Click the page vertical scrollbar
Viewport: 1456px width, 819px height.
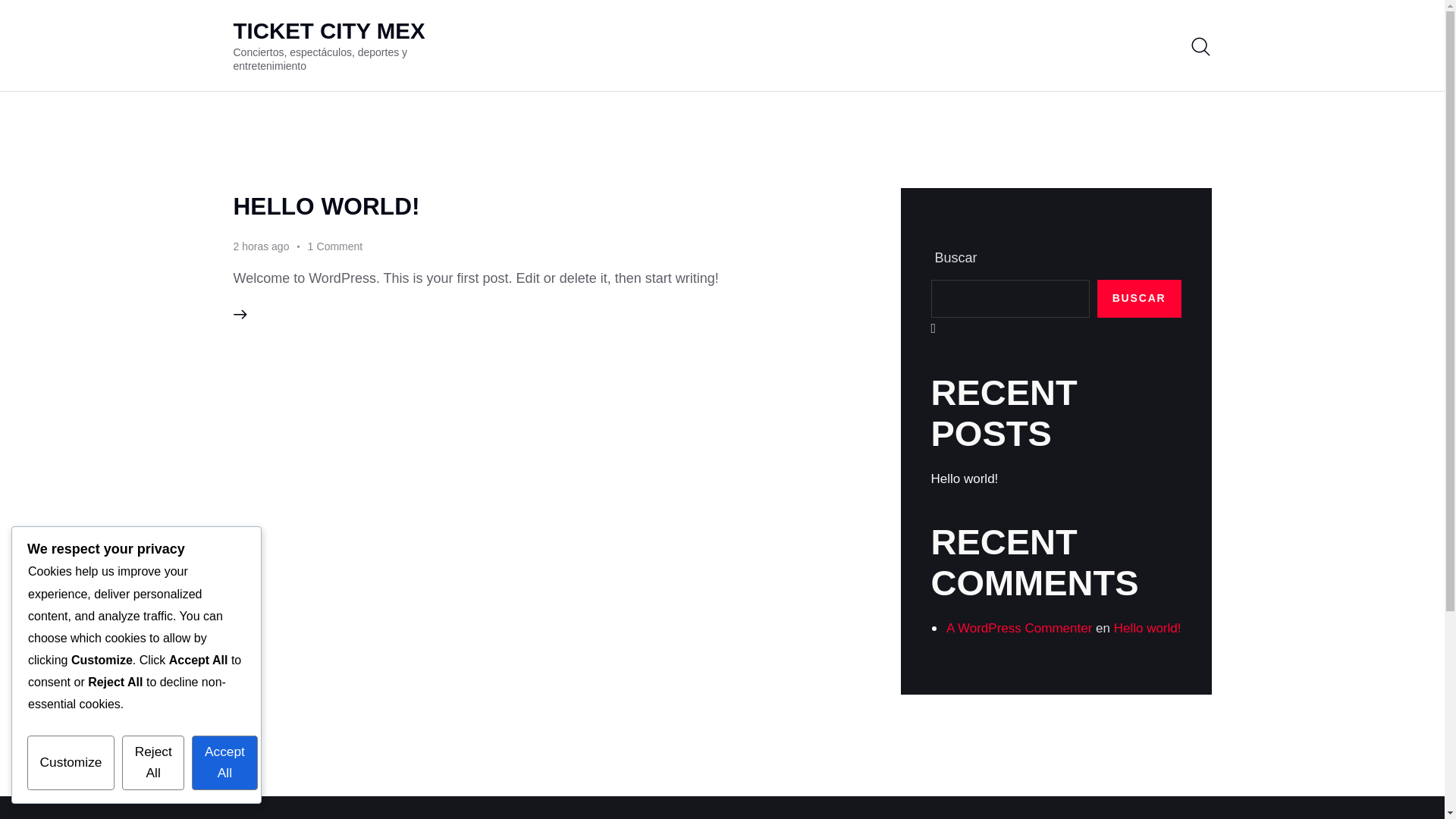click(x=1450, y=409)
